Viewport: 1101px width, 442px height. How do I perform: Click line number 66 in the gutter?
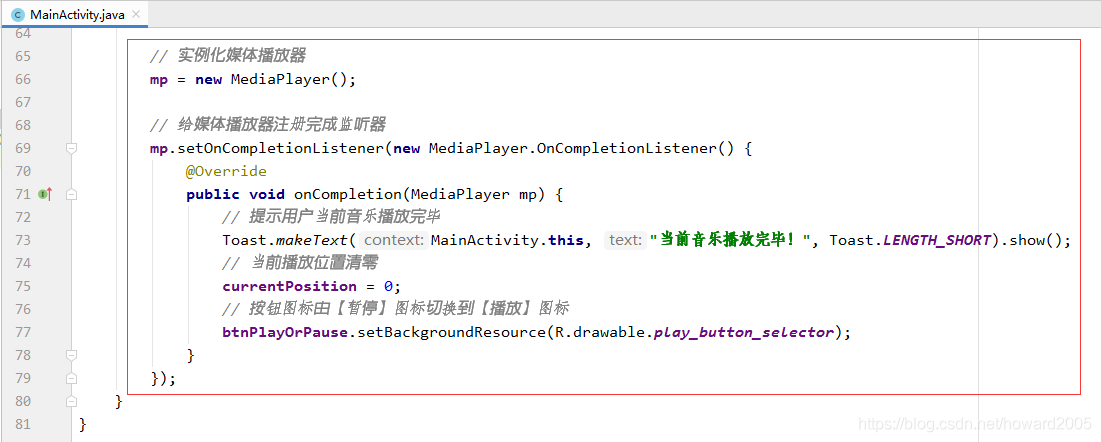point(22,79)
